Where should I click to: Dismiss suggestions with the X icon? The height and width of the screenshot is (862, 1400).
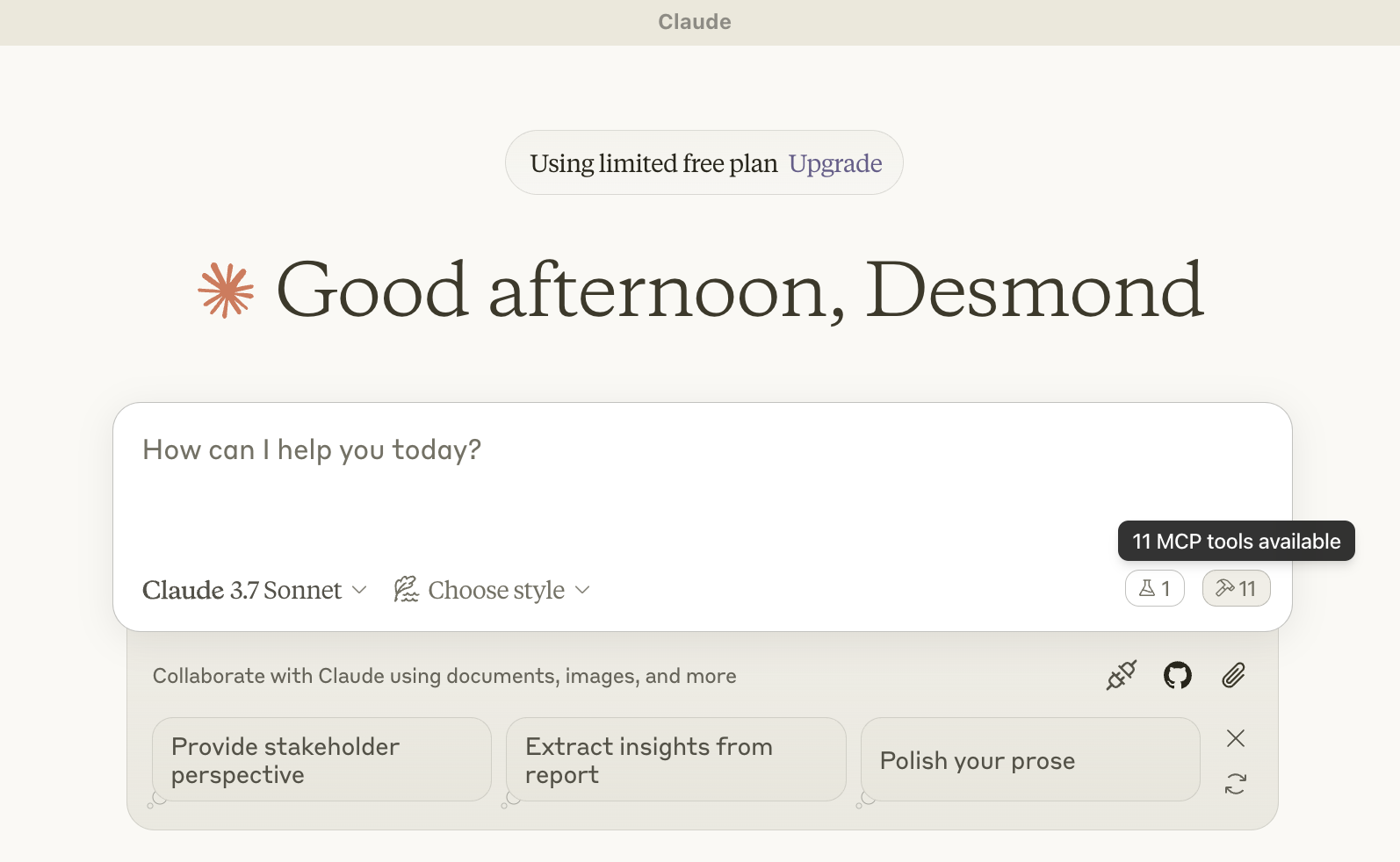(1236, 738)
